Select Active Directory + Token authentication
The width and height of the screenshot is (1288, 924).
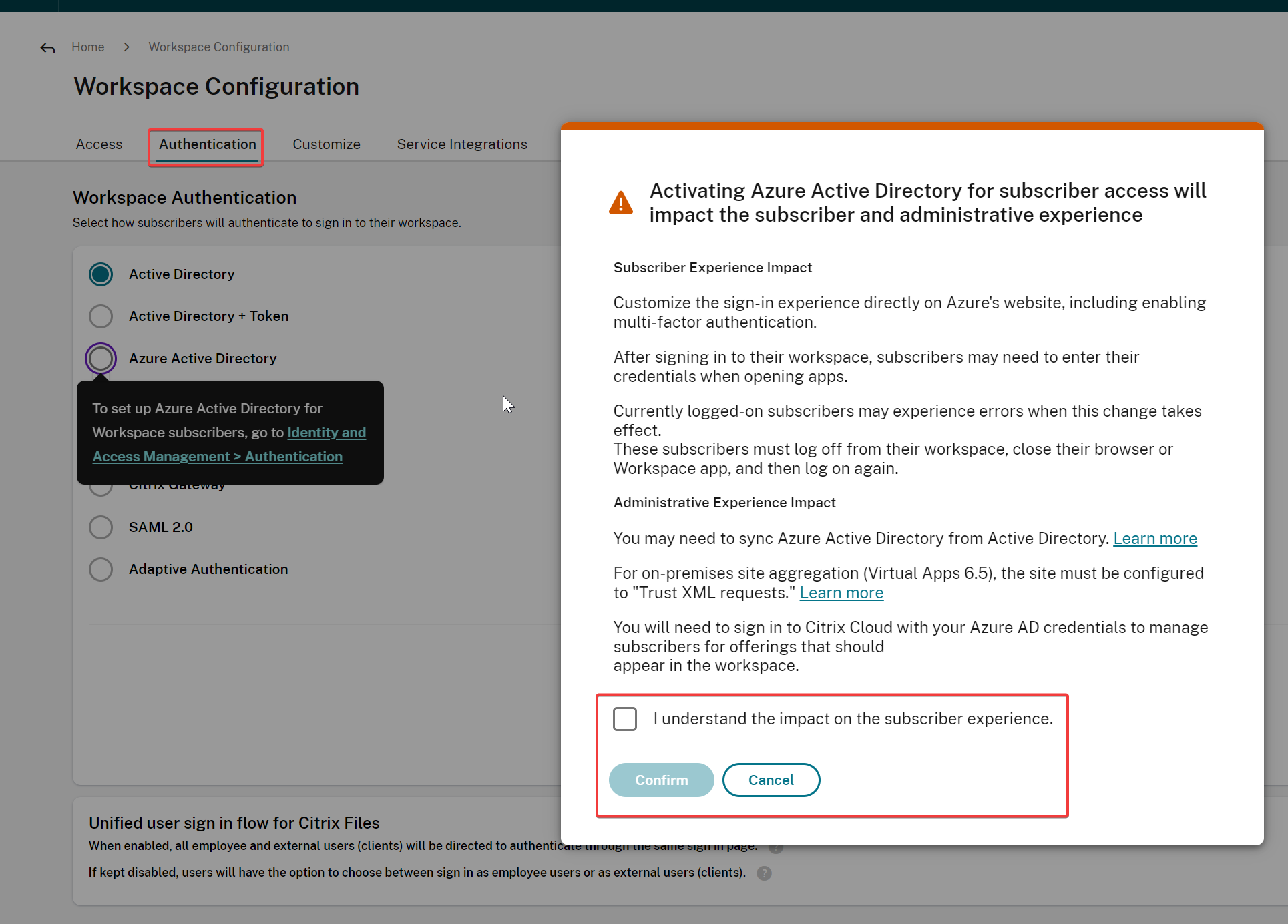[x=101, y=316]
